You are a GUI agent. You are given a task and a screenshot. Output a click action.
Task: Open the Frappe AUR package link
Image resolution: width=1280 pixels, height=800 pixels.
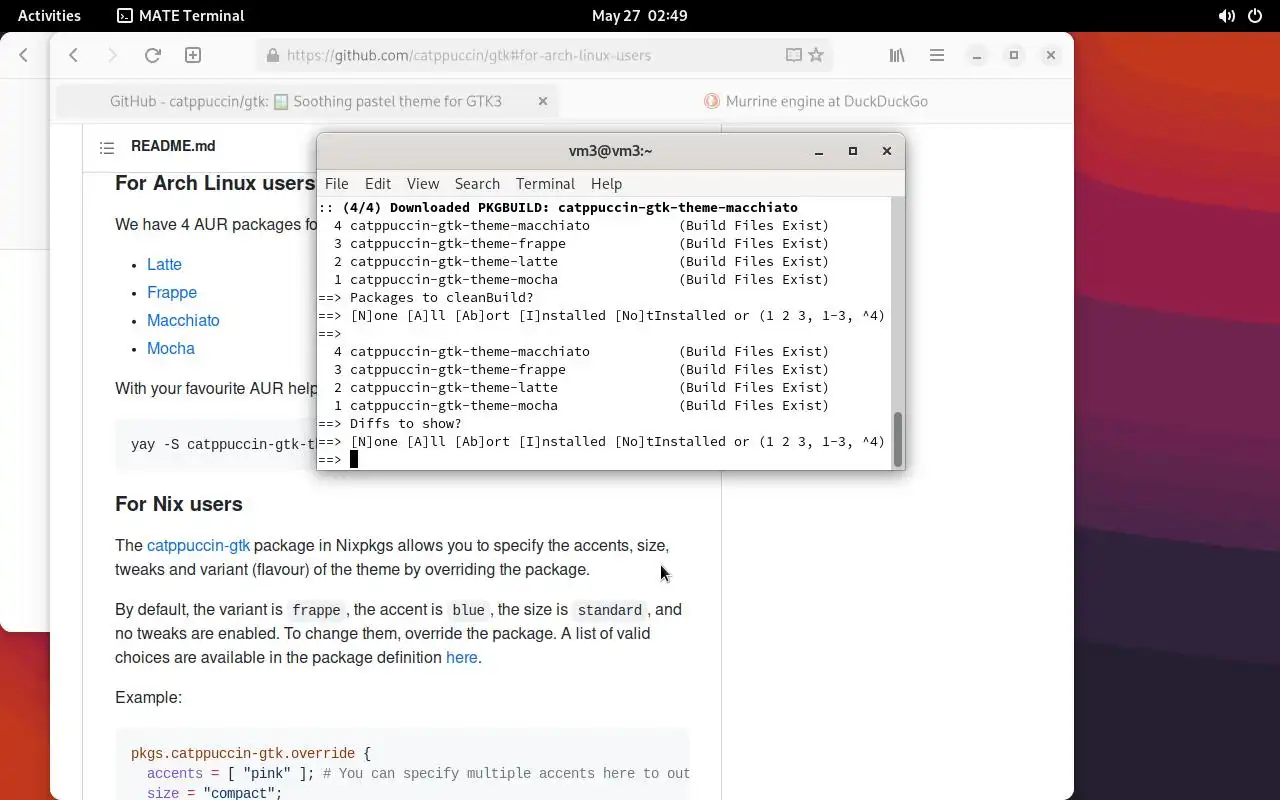(x=172, y=292)
